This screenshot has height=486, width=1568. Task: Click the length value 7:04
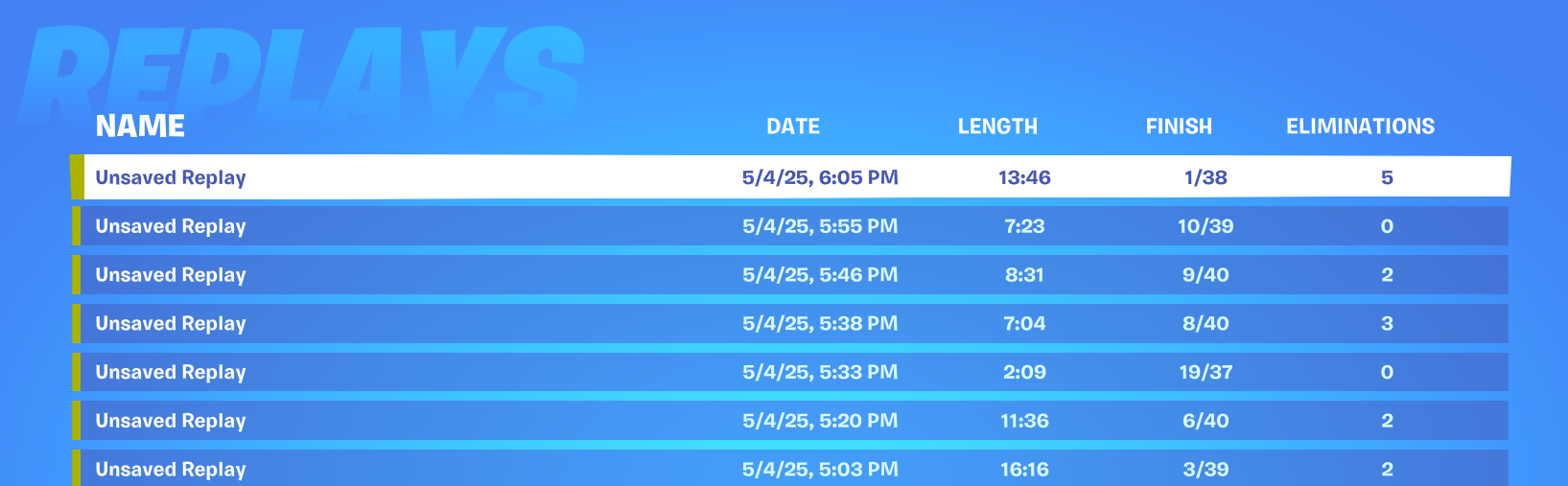1024,324
